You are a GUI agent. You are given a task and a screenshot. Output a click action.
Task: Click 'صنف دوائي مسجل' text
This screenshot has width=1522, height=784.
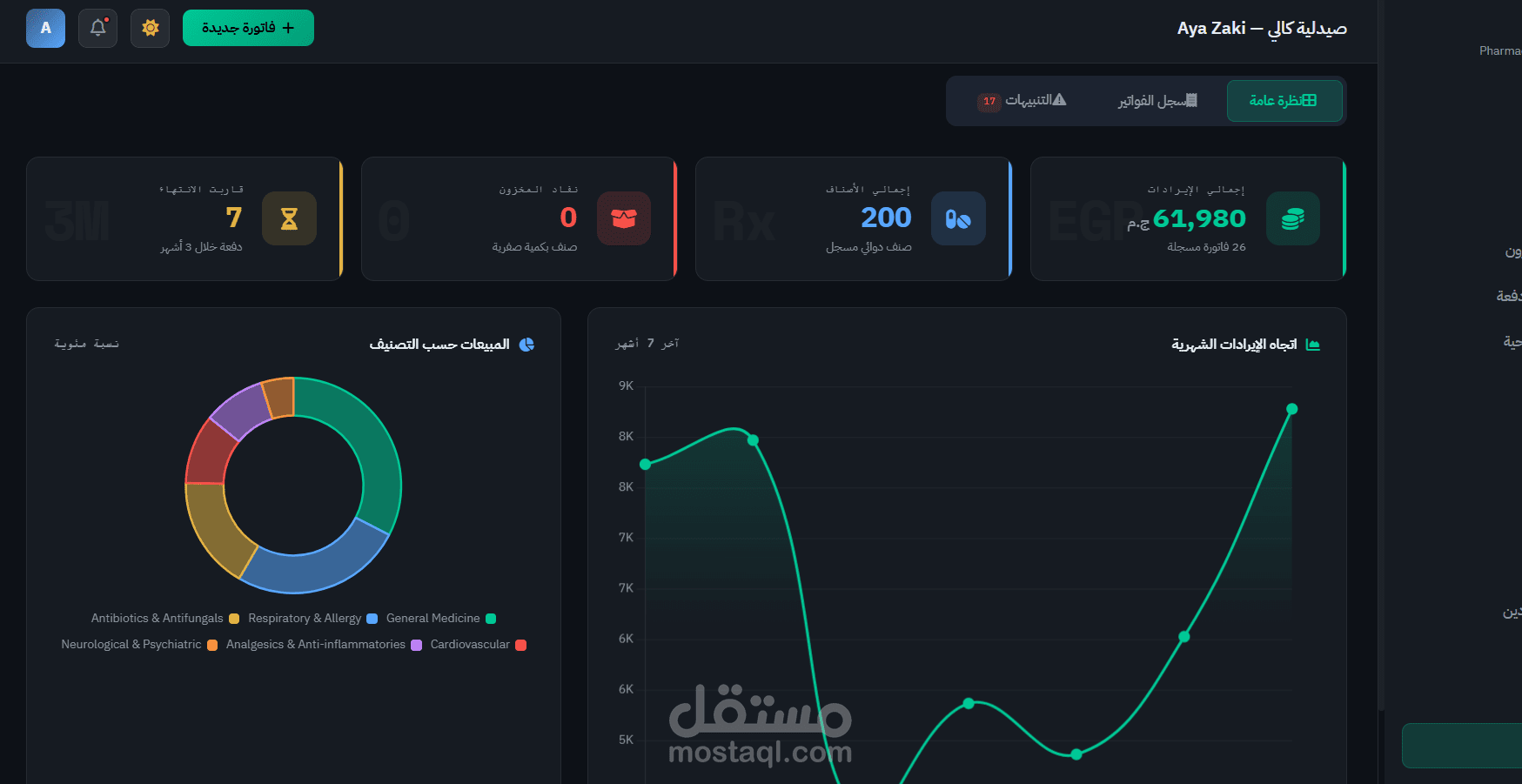pyautogui.click(x=868, y=247)
